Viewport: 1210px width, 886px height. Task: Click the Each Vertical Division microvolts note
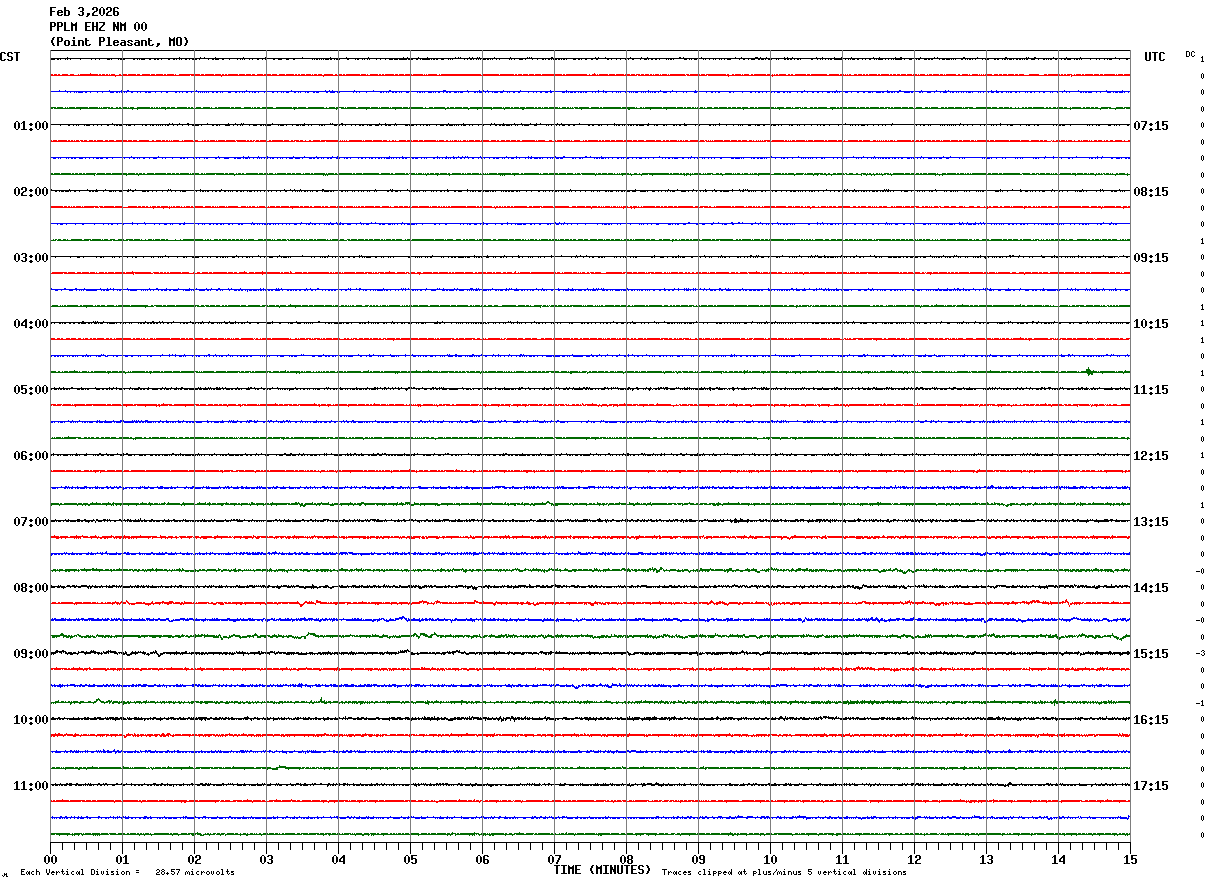(x=127, y=873)
